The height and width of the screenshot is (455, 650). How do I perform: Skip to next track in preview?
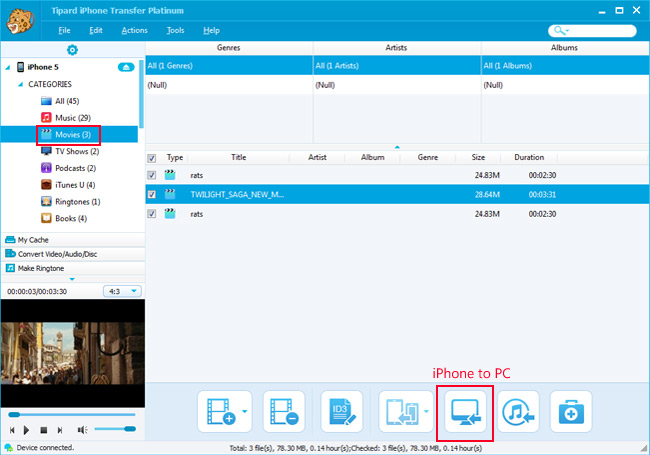click(x=60, y=430)
